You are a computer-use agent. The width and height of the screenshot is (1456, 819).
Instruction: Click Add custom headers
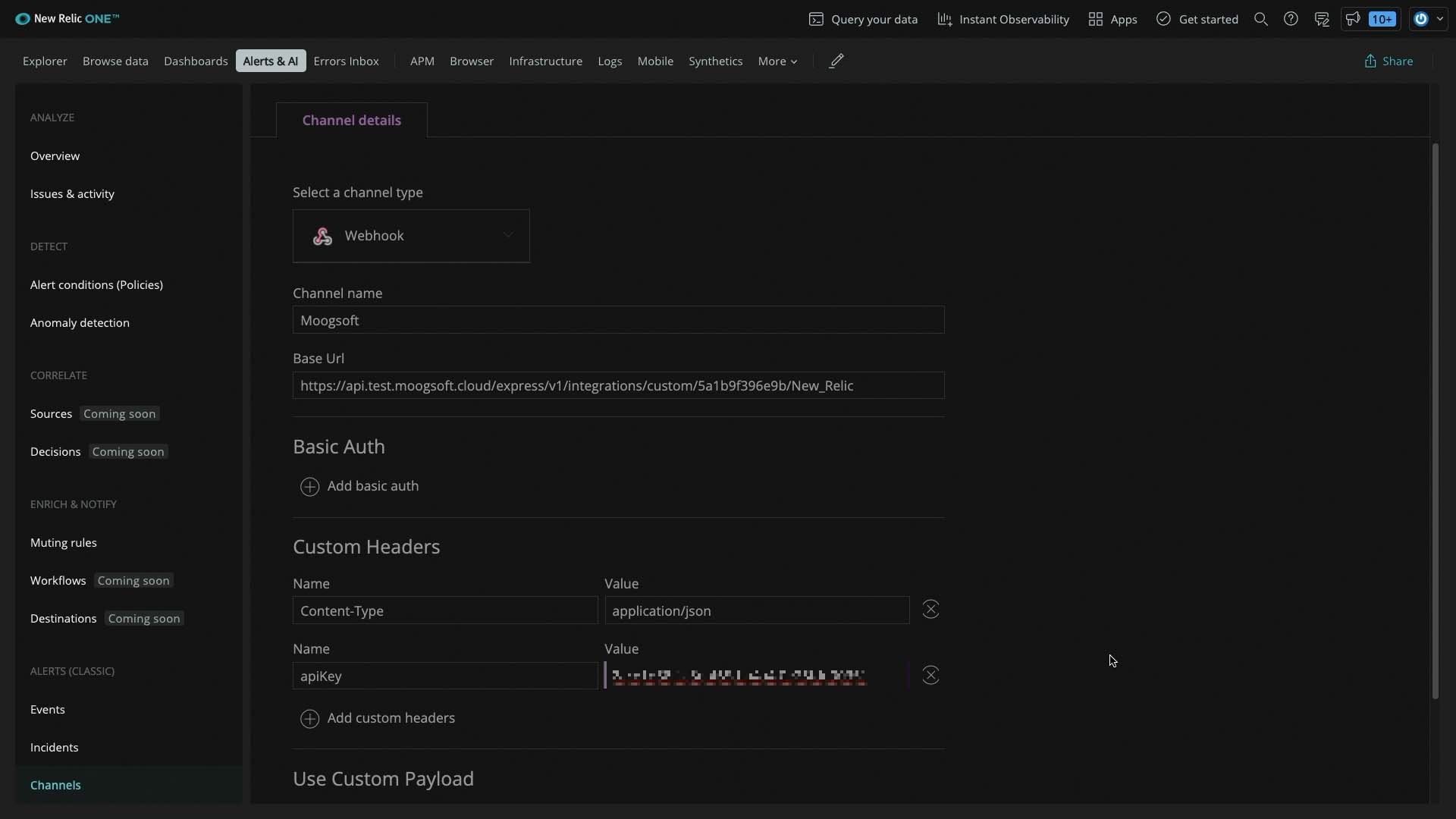click(378, 718)
